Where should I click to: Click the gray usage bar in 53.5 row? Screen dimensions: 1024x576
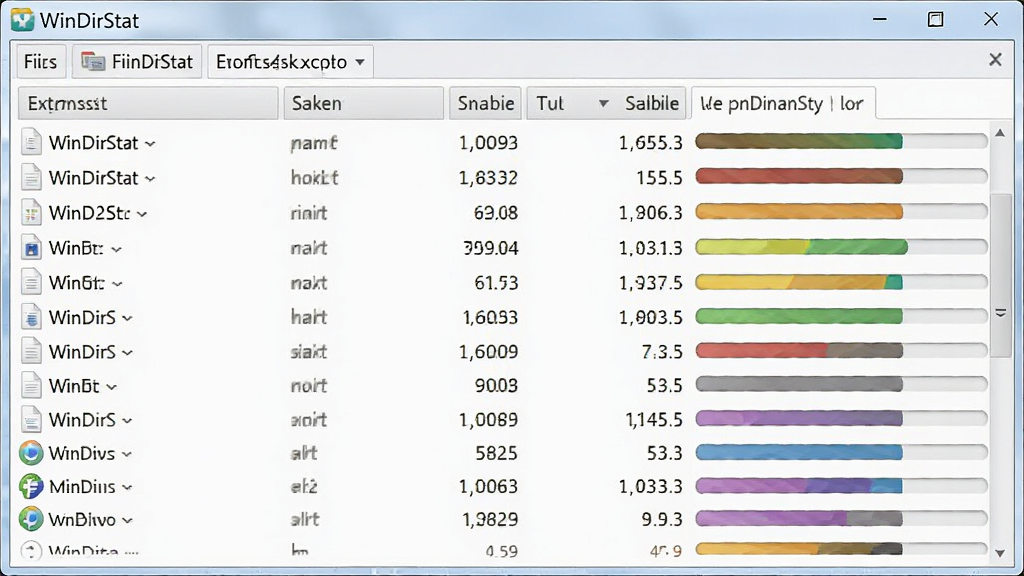click(799, 385)
